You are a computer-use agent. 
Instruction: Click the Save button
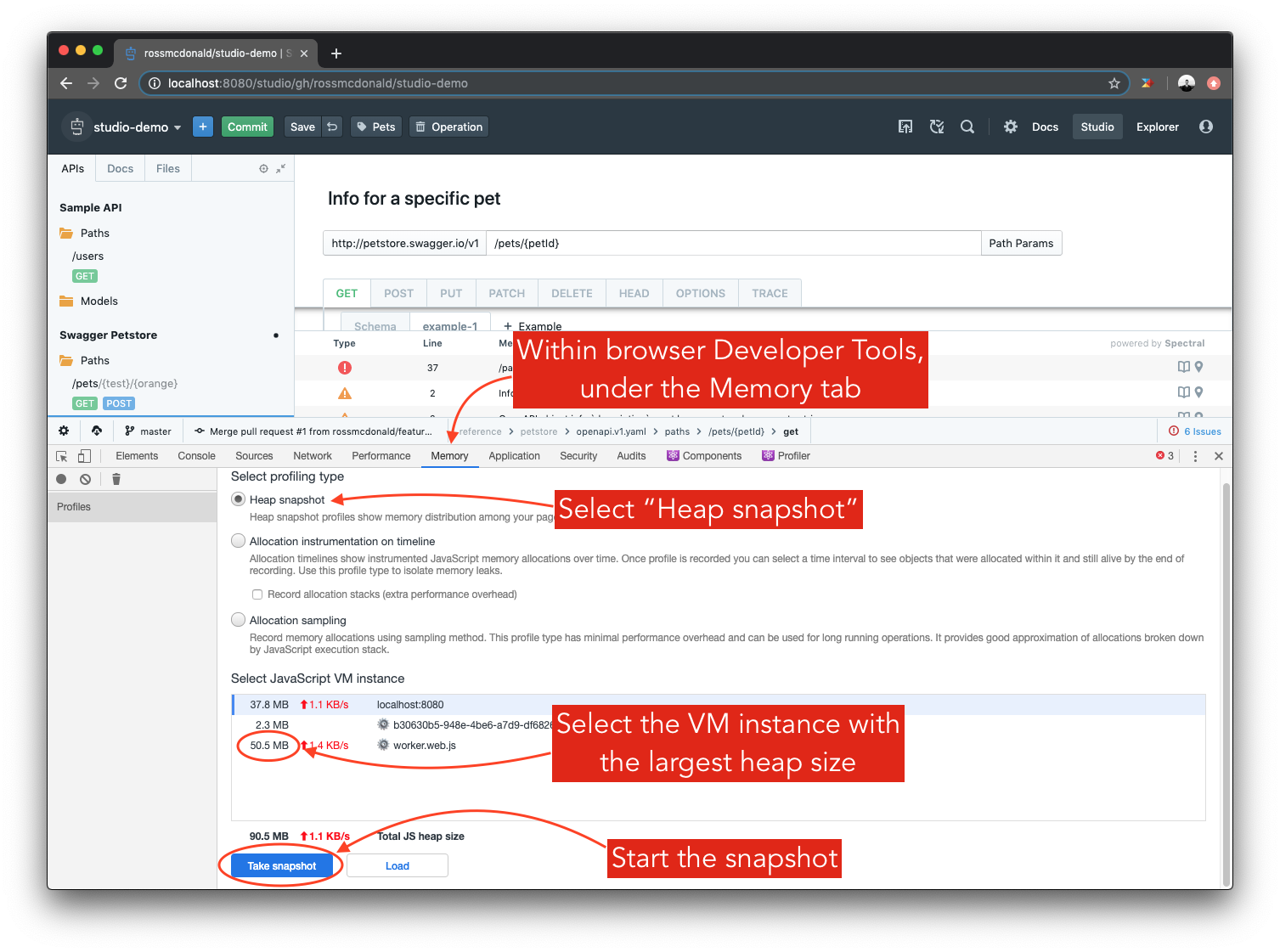[x=302, y=127]
